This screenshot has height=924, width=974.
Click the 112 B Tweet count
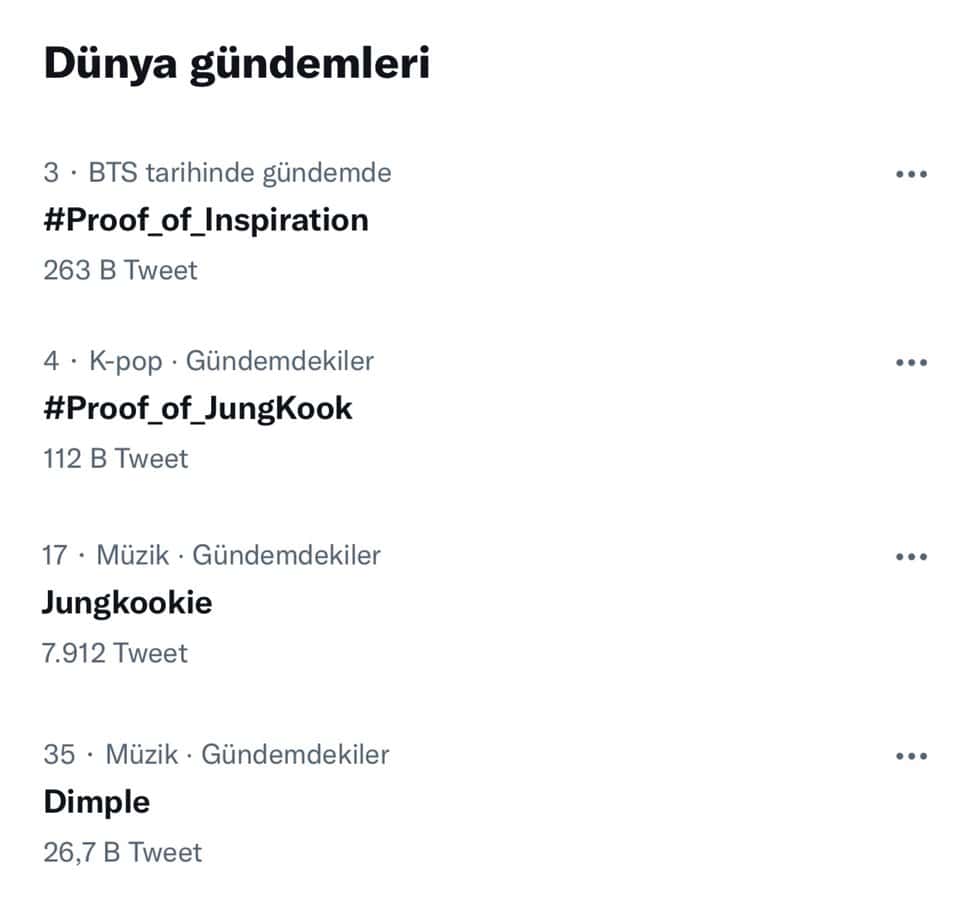coord(115,458)
